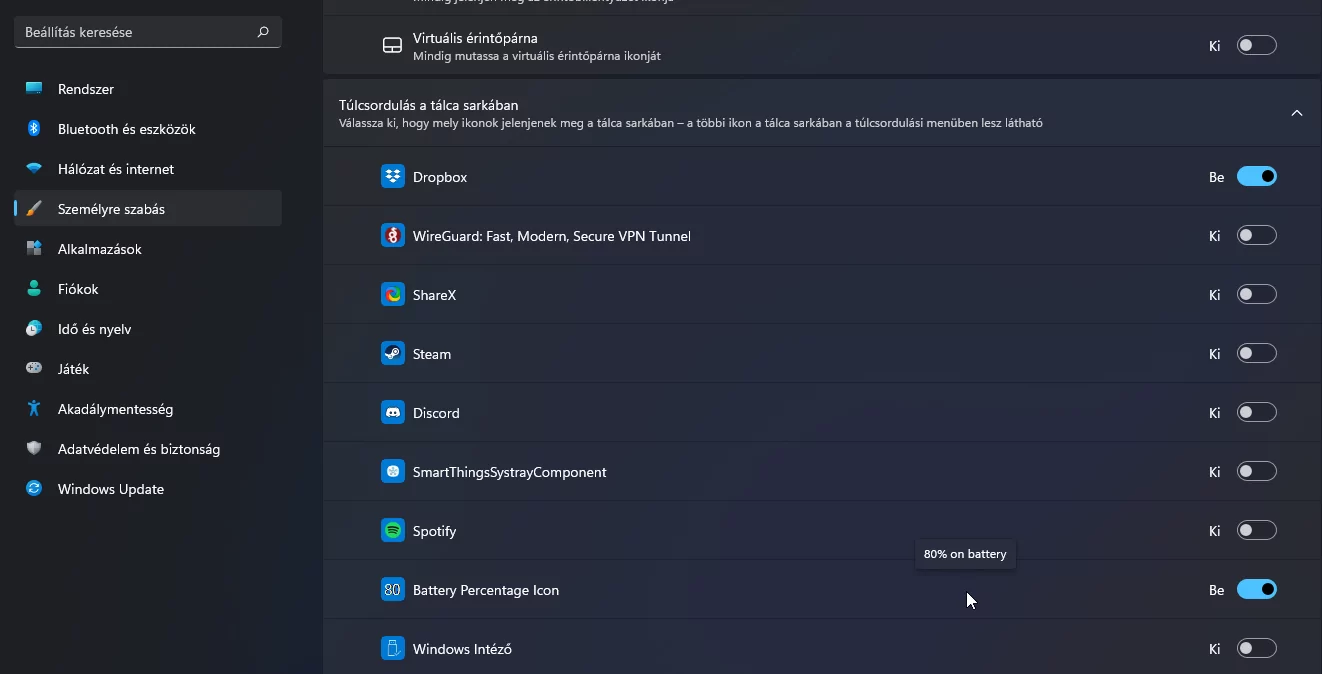1322x674 pixels.
Task: Click the Játék controller icon
Action: point(34,369)
